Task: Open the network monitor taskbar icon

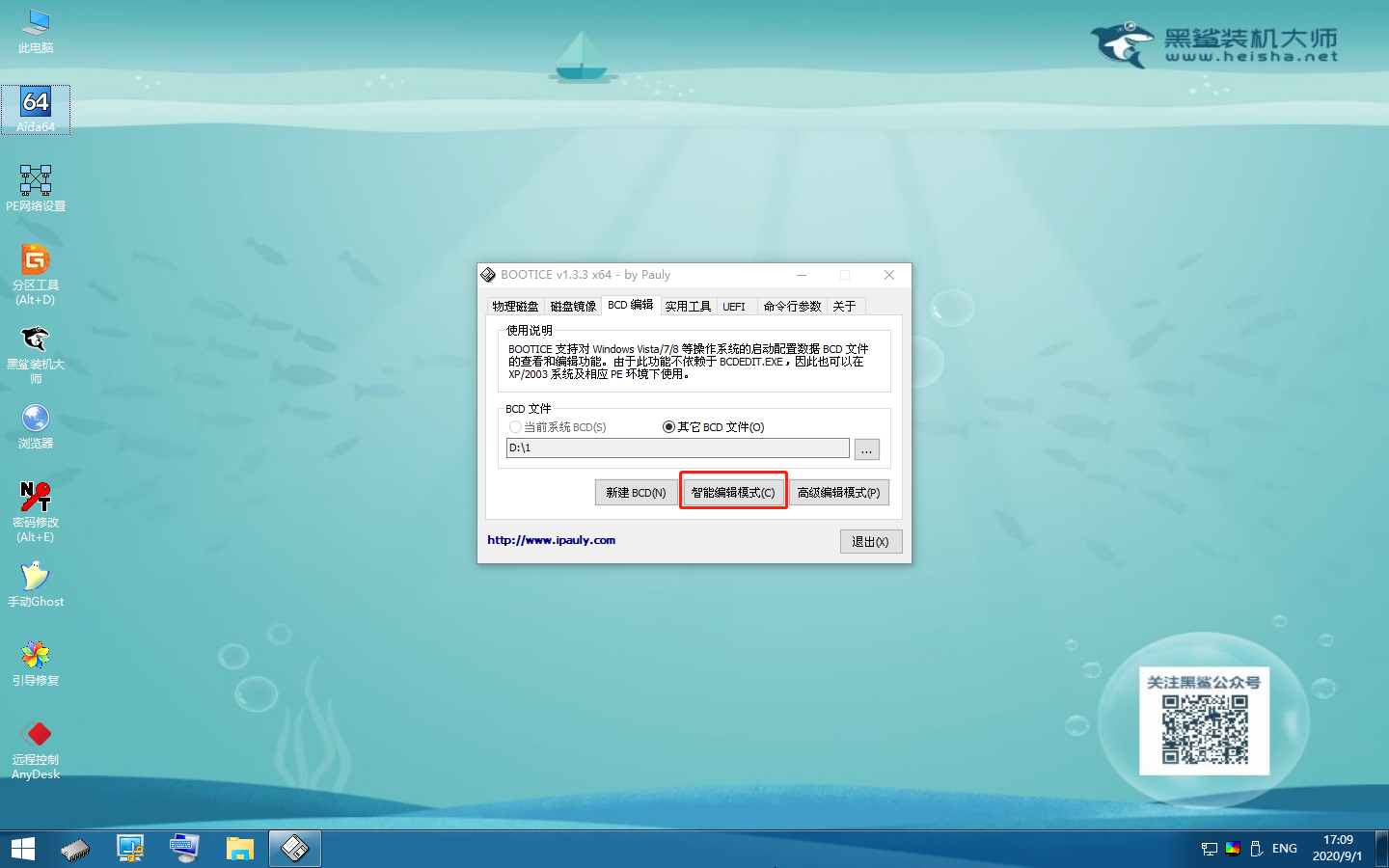Action: point(130,849)
